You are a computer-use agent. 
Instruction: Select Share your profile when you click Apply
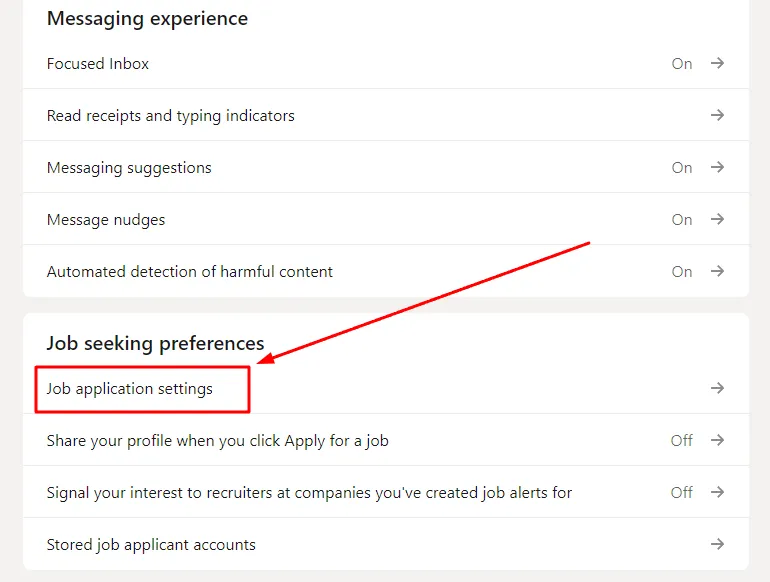pyautogui.click(x=217, y=440)
